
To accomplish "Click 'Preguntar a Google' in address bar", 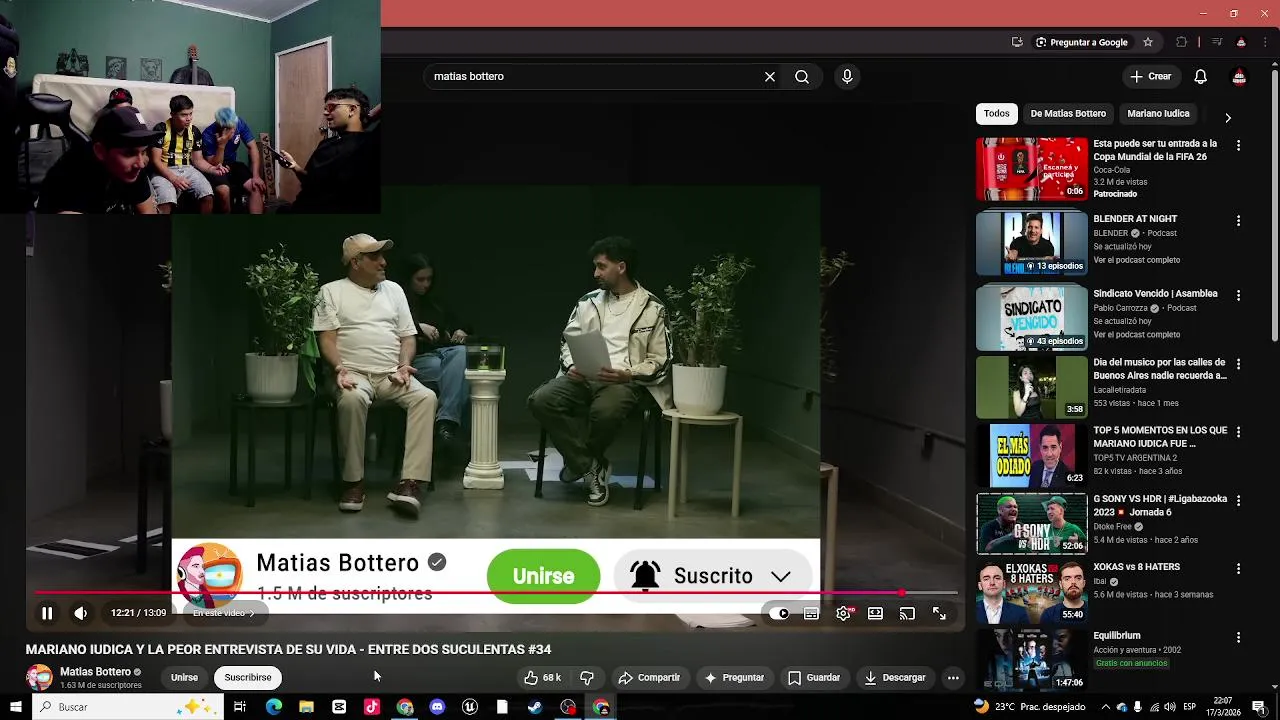I will click(x=1082, y=42).
